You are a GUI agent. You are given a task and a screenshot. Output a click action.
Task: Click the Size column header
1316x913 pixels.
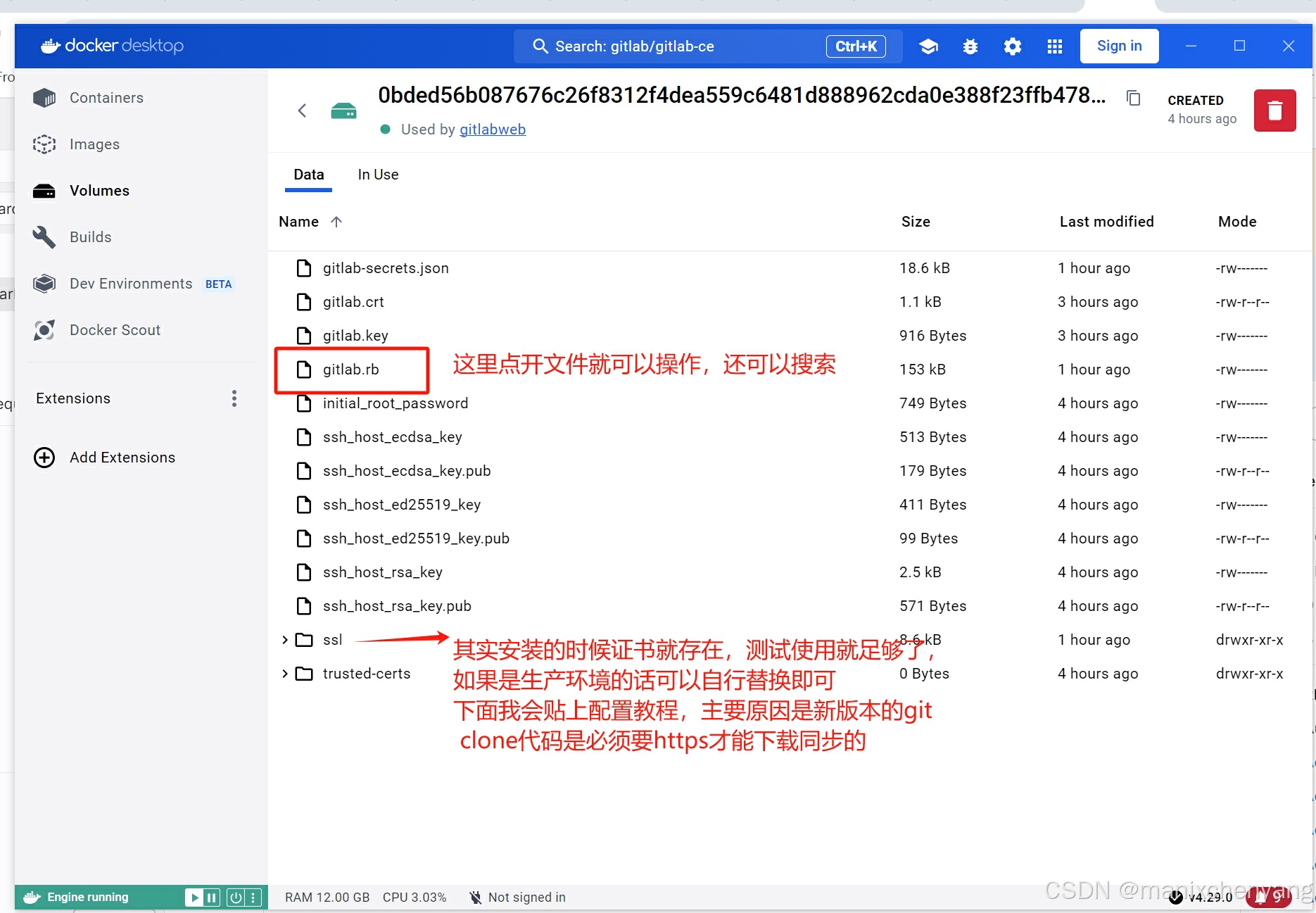916,222
